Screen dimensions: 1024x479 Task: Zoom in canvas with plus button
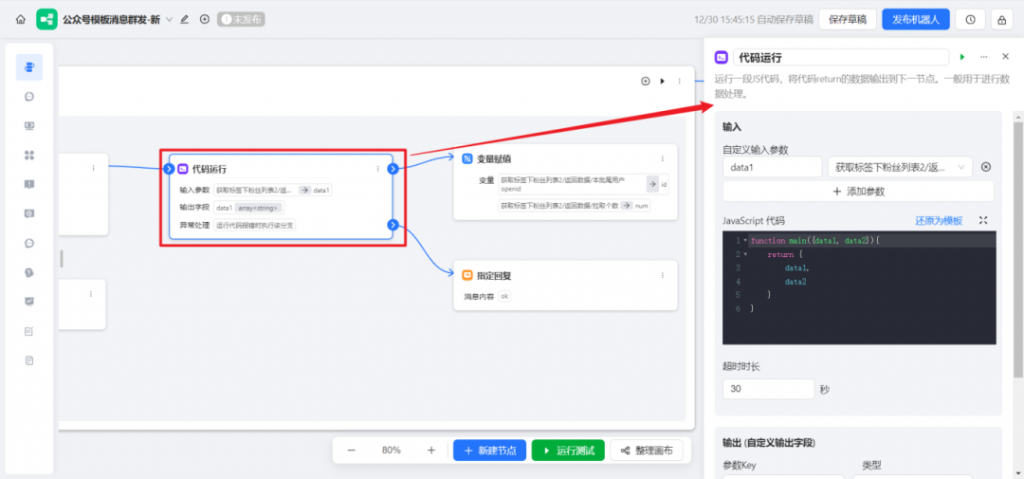coord(431,450)
